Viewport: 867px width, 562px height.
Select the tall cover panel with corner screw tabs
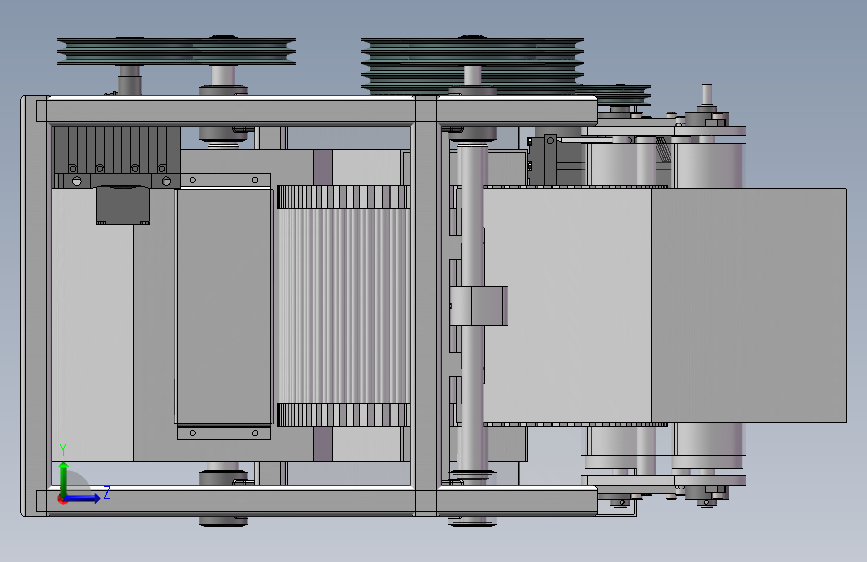[x=224, y=306]
